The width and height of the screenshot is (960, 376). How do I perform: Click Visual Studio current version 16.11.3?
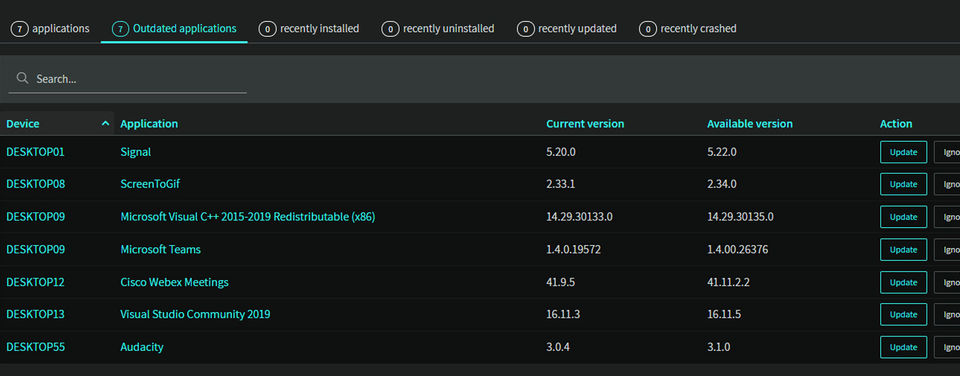click(x=563, y=314)
